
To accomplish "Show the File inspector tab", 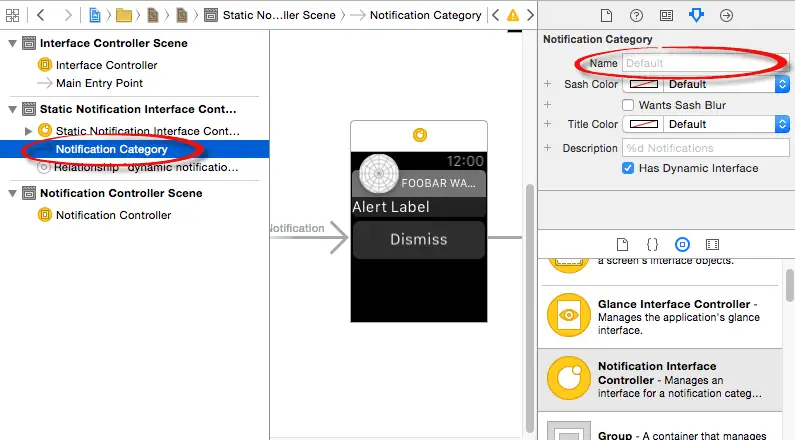I will pyautogui.click(x=606, y=16).
